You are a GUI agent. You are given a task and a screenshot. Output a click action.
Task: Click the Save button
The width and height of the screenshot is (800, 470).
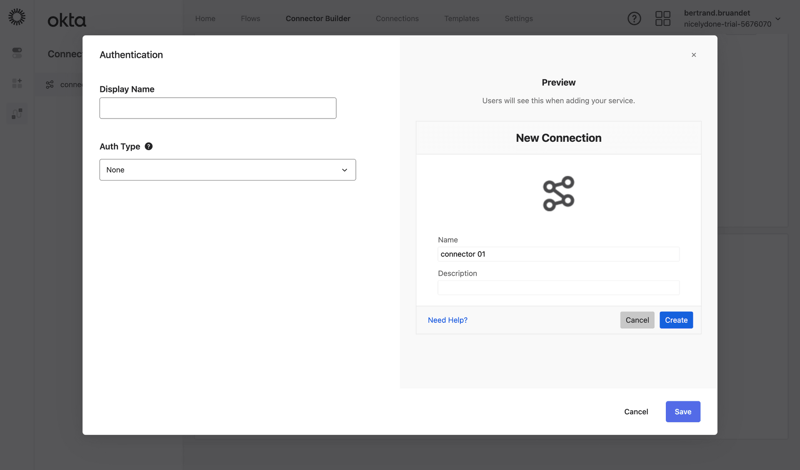tap(683, 412)
